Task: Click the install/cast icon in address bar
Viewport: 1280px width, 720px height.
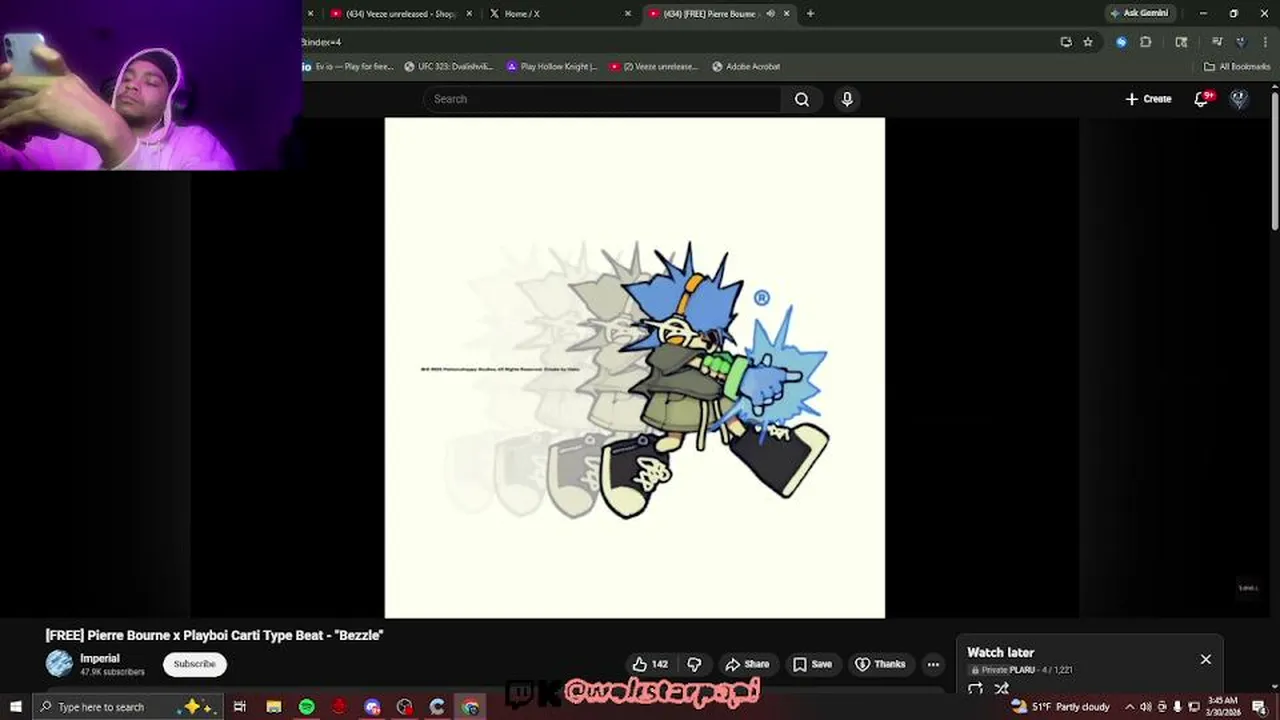Action: coord(1066,42)
